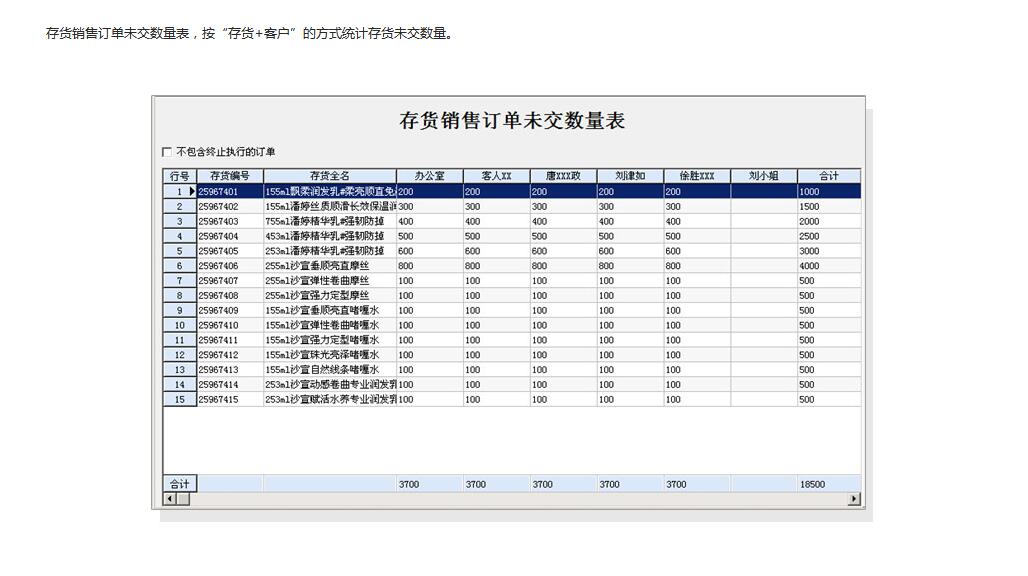This screenshot has height=576, width=1028.
Task: Click inventory code cell 25967402
Action: click(230, 206)
